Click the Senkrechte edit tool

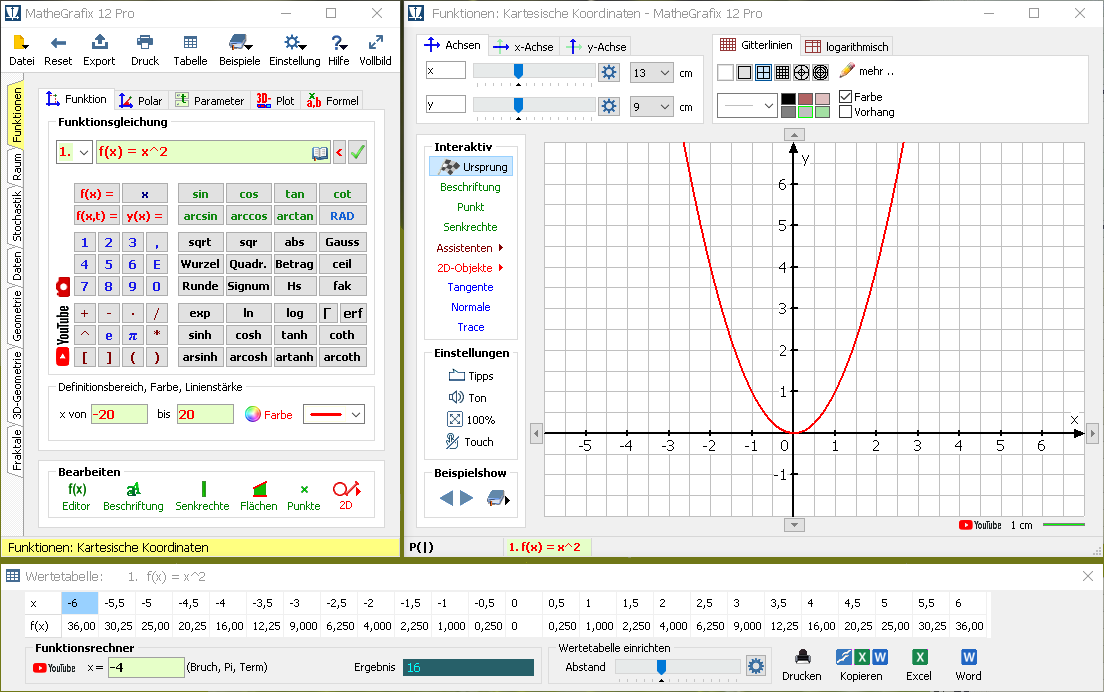point(202,496)
